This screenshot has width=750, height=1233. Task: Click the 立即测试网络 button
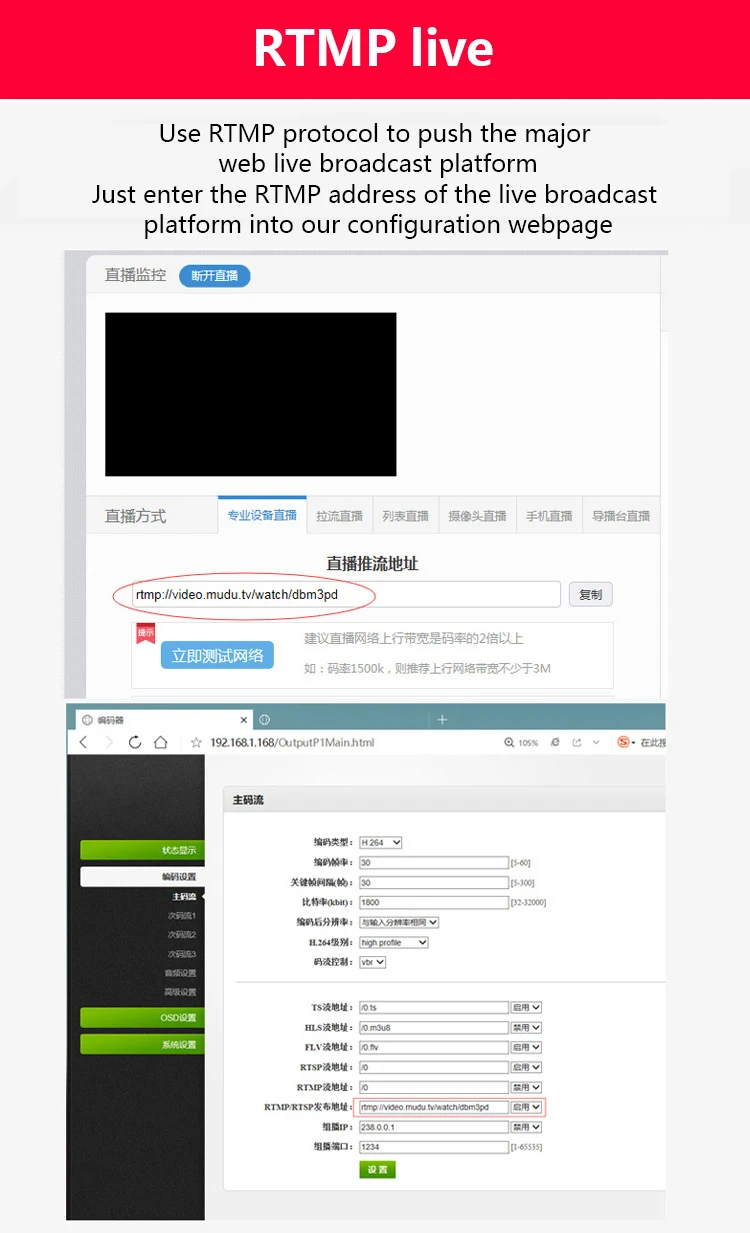217,655
